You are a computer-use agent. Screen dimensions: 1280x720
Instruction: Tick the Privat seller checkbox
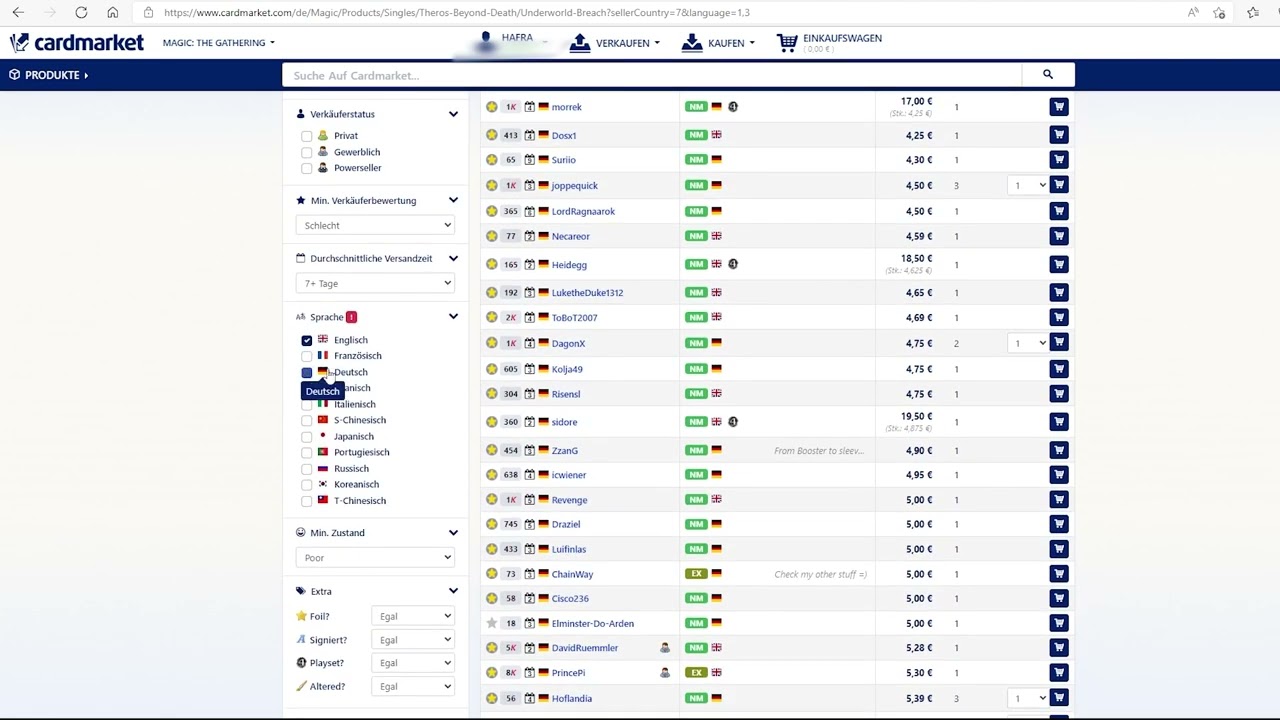tap(307, 136)
